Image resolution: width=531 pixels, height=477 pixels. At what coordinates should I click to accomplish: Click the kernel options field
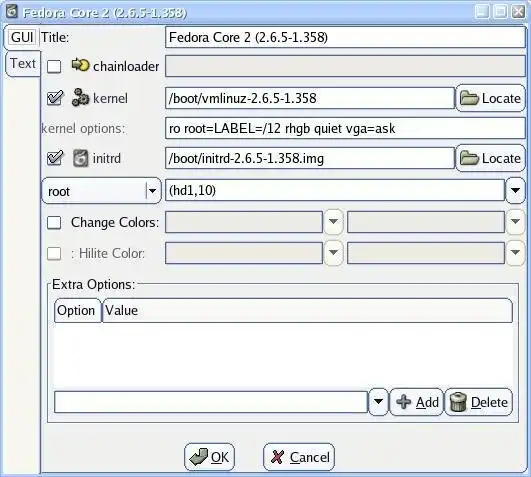pyautogui.click(x=345, y=128)
